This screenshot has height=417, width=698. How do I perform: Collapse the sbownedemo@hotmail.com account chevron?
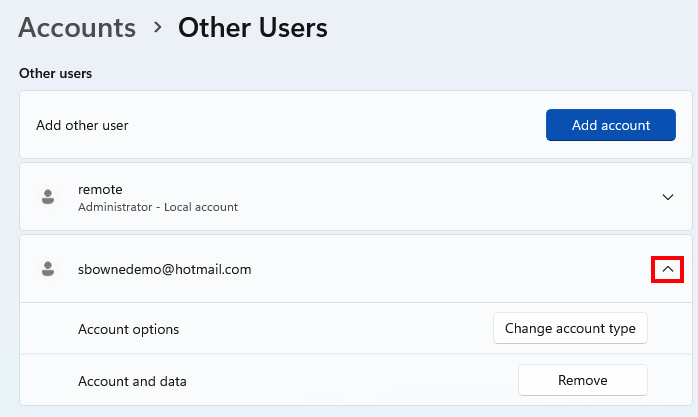(668, 269)
